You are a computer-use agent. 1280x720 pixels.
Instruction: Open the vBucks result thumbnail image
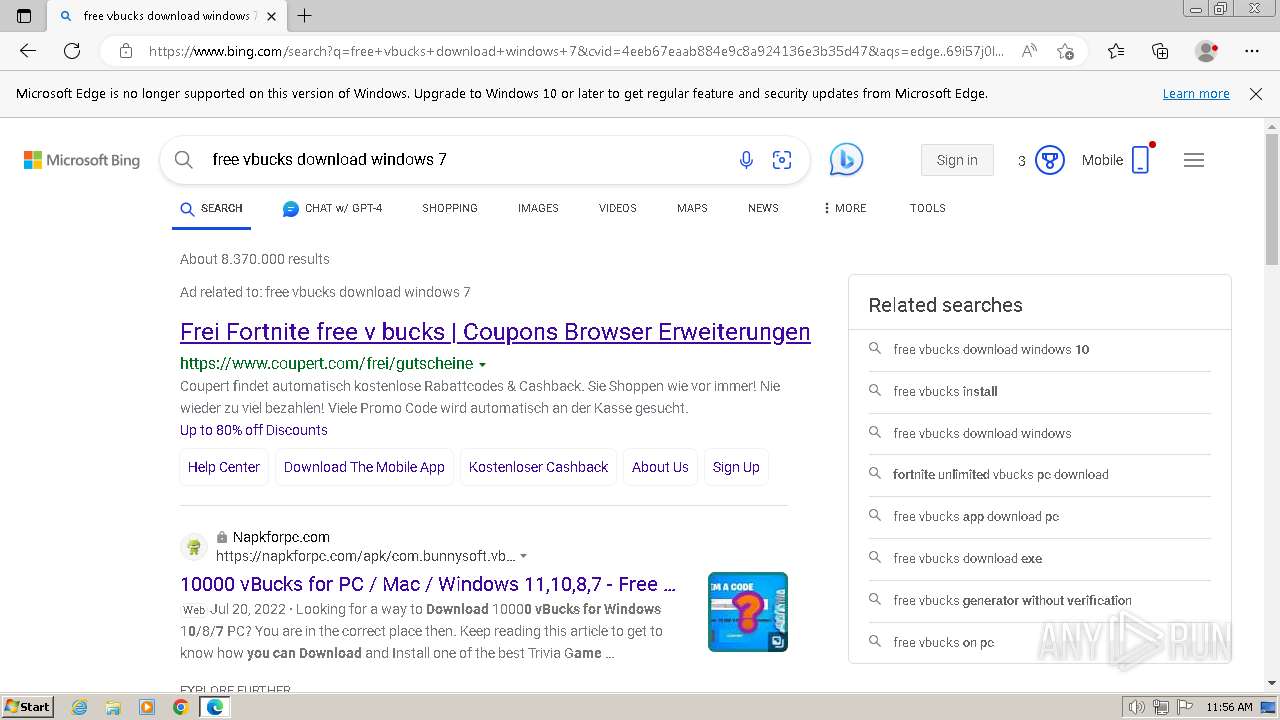tap(748, 612)
